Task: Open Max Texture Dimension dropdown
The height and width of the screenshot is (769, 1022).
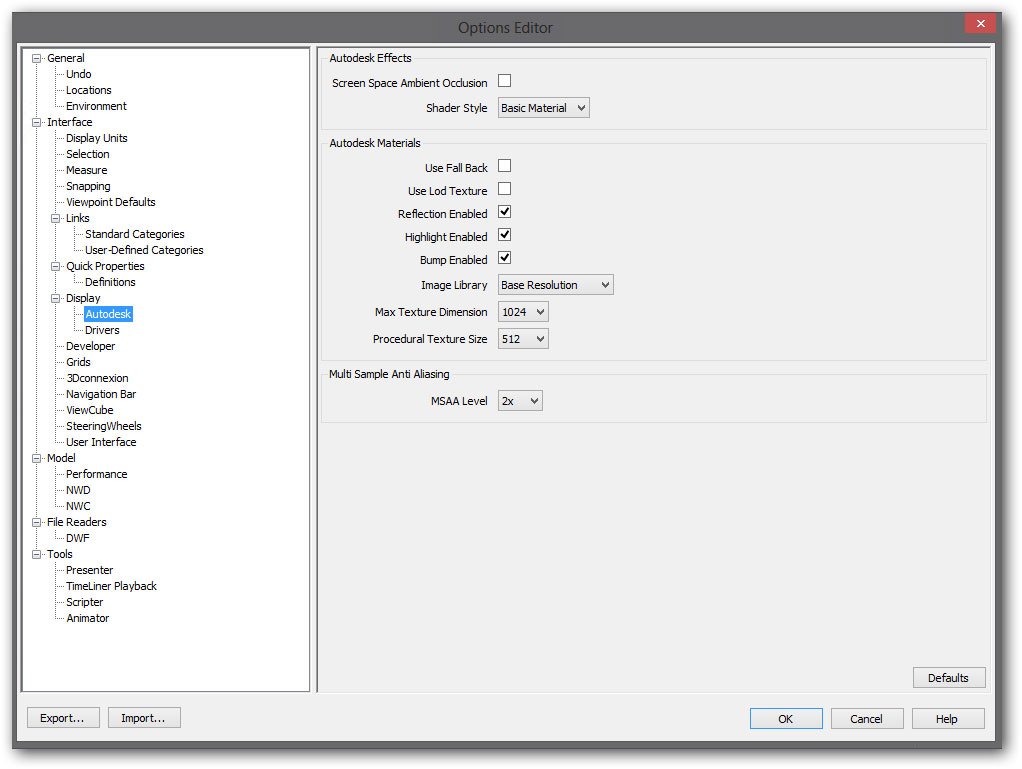Action: point(523,312)
